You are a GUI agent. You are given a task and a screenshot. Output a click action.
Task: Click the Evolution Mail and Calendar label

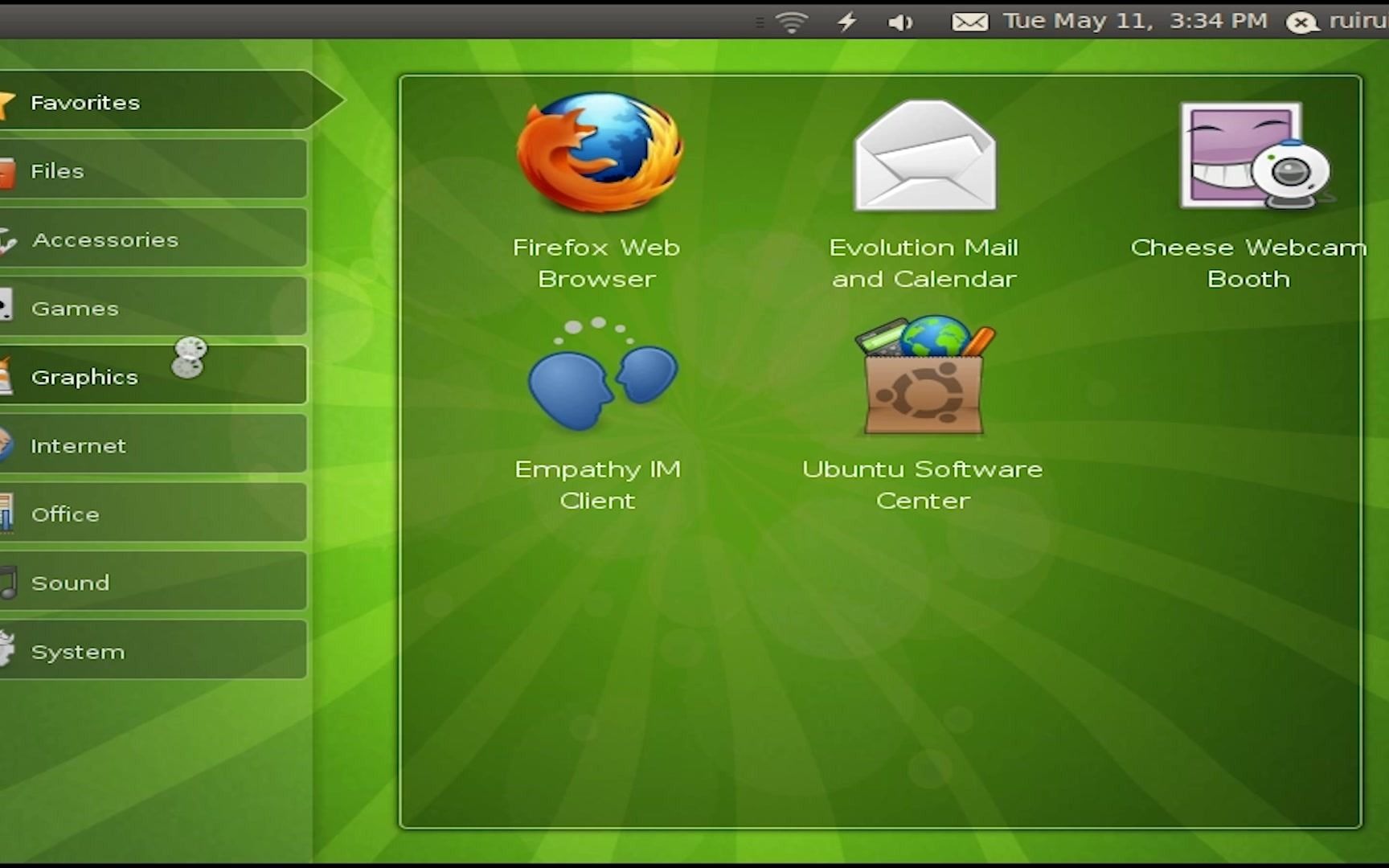tap(924, 263)
